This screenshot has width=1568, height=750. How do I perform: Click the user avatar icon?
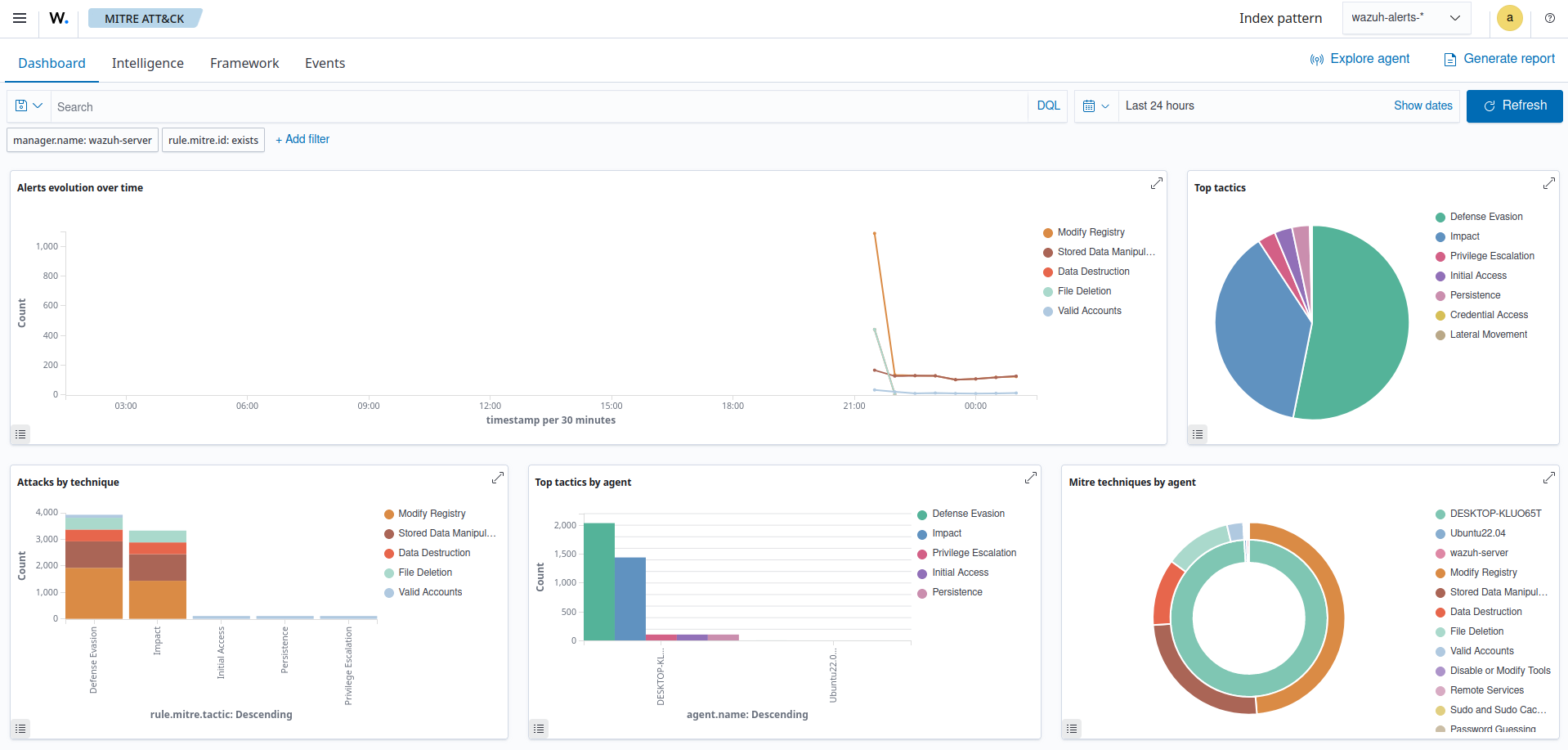click(1510, 18)
